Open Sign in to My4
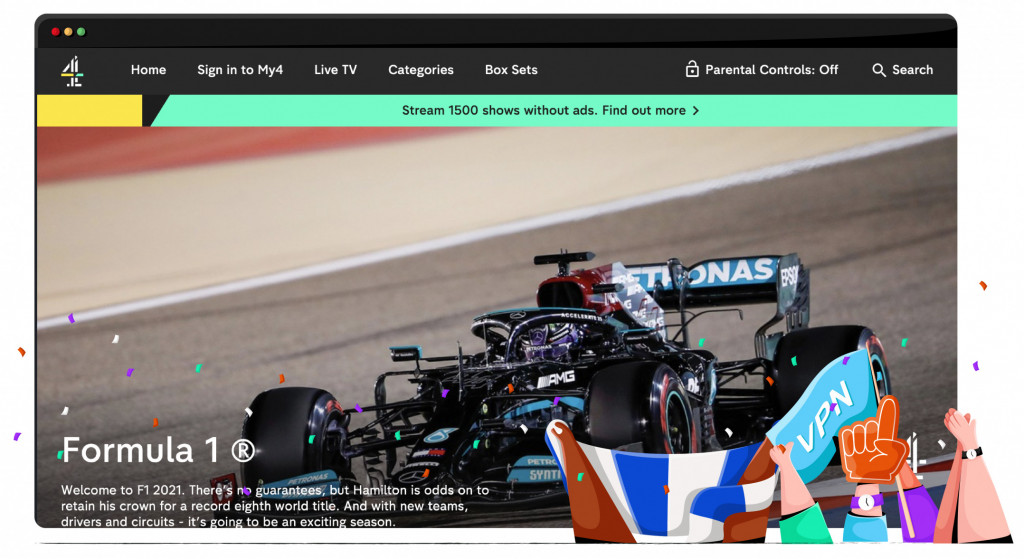The image size is (1024, 559). [x=240, y=70]
